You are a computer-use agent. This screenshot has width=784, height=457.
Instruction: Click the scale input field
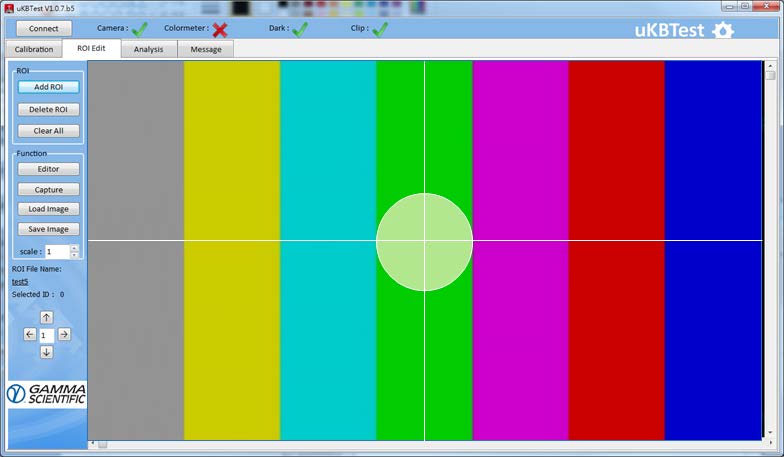pos(58,252)
